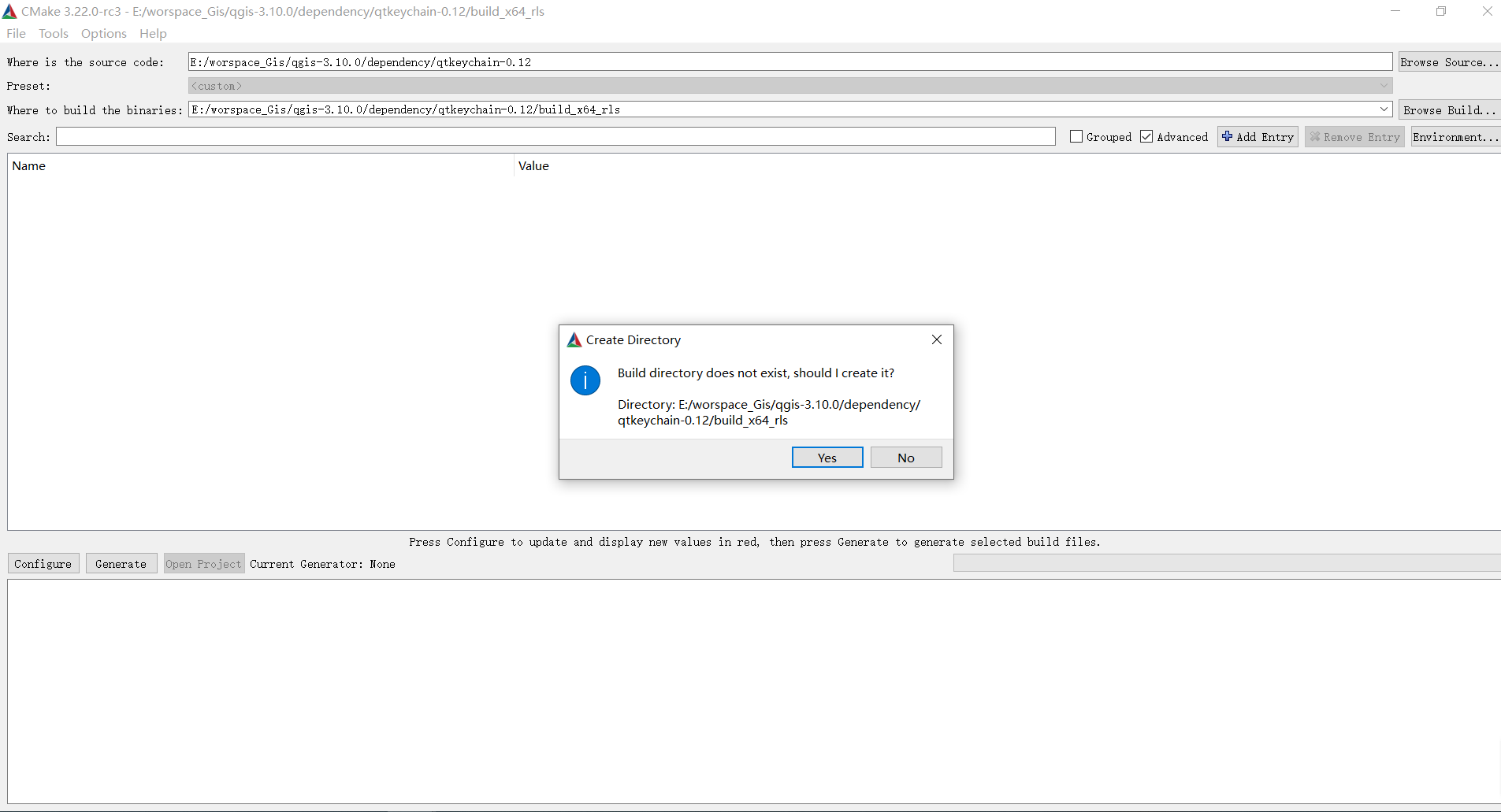Screen dimensions: 1501x812
Task: Click the Add Entry plus button
Action: coord(1258,137)
